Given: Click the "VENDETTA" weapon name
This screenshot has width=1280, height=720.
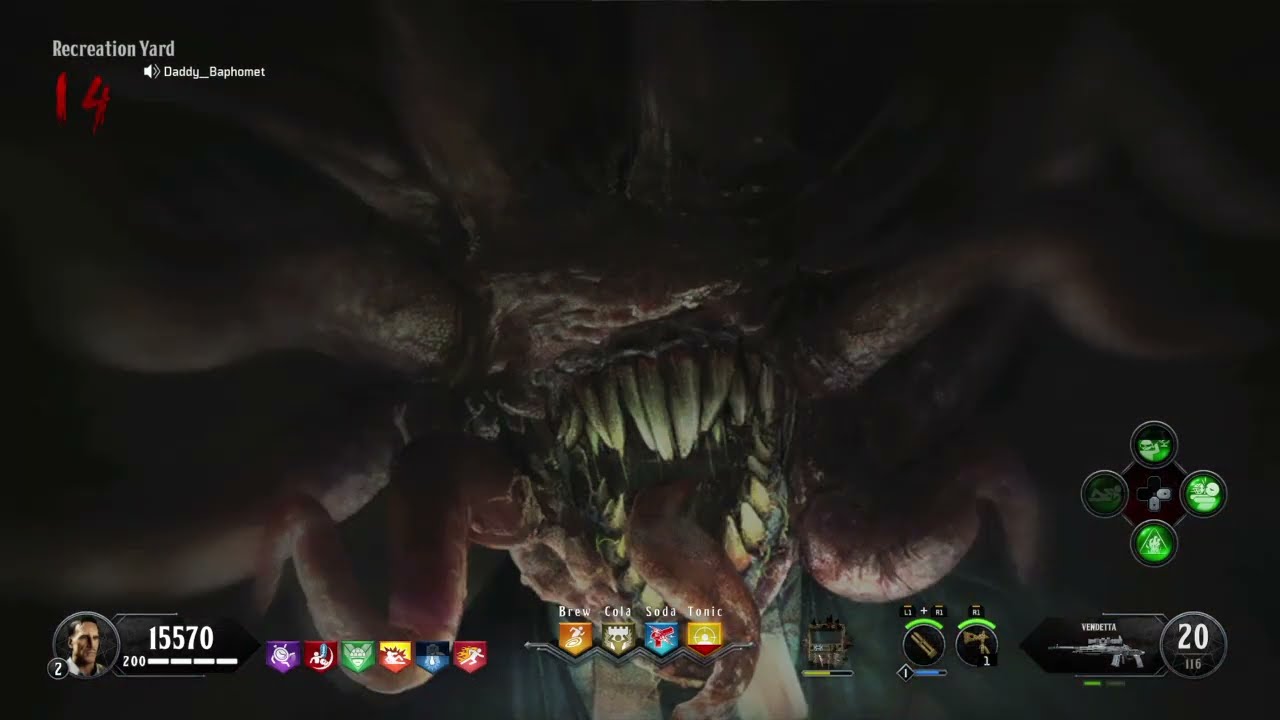Looking at the screenshot, I should point(1099,627).
